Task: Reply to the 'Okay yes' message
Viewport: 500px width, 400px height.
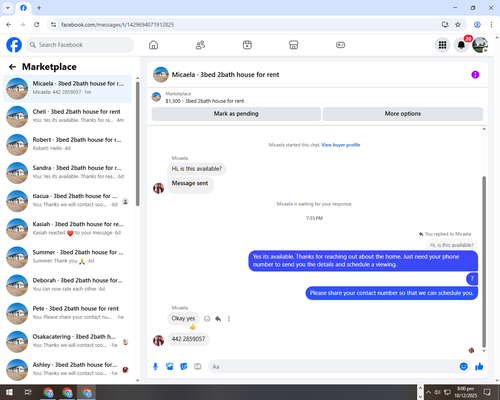Action: (218, 319)
